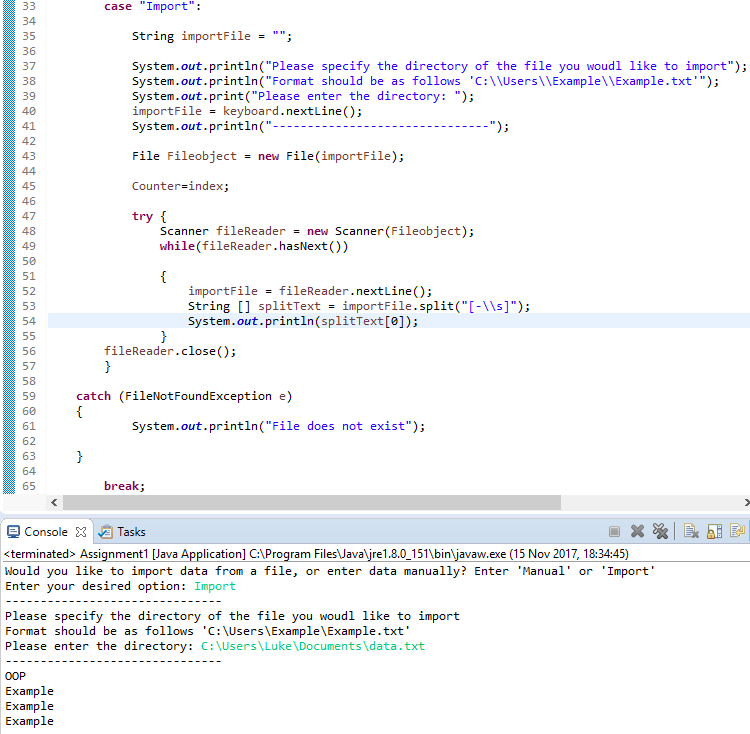750x734 pixels.
Task: Click the first 'Example' console output line
Action: click(x=29, y=691)
